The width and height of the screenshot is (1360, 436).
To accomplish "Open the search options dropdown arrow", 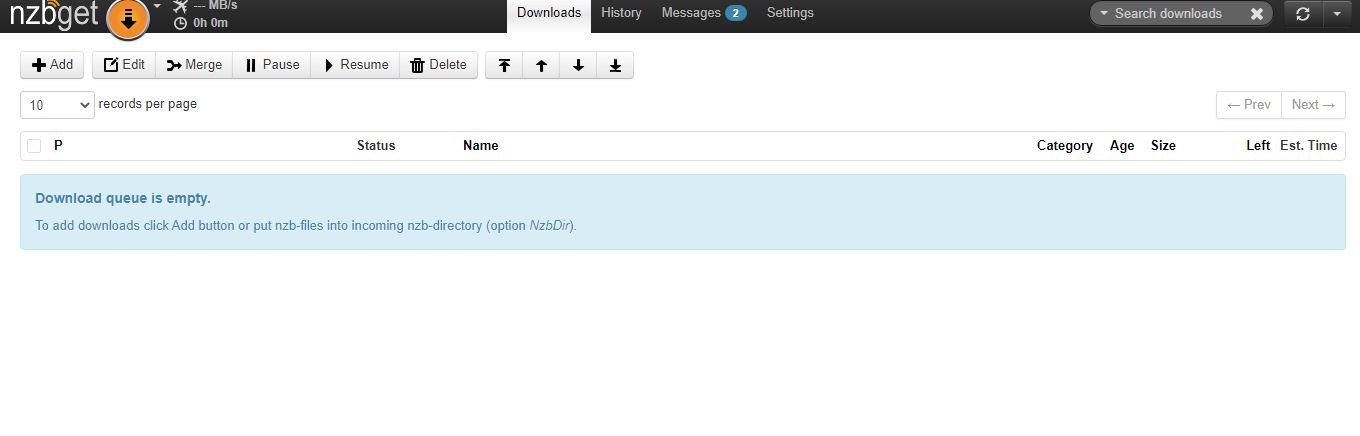I will pos(1104,13).
